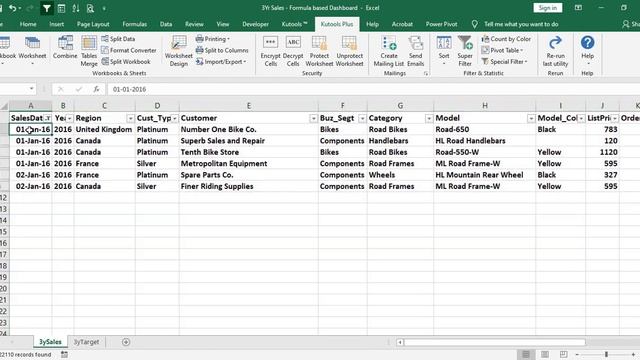Screen dimensions: 640x360
Task: Select cell Number One Bike Co.
Action: [249, 129]
